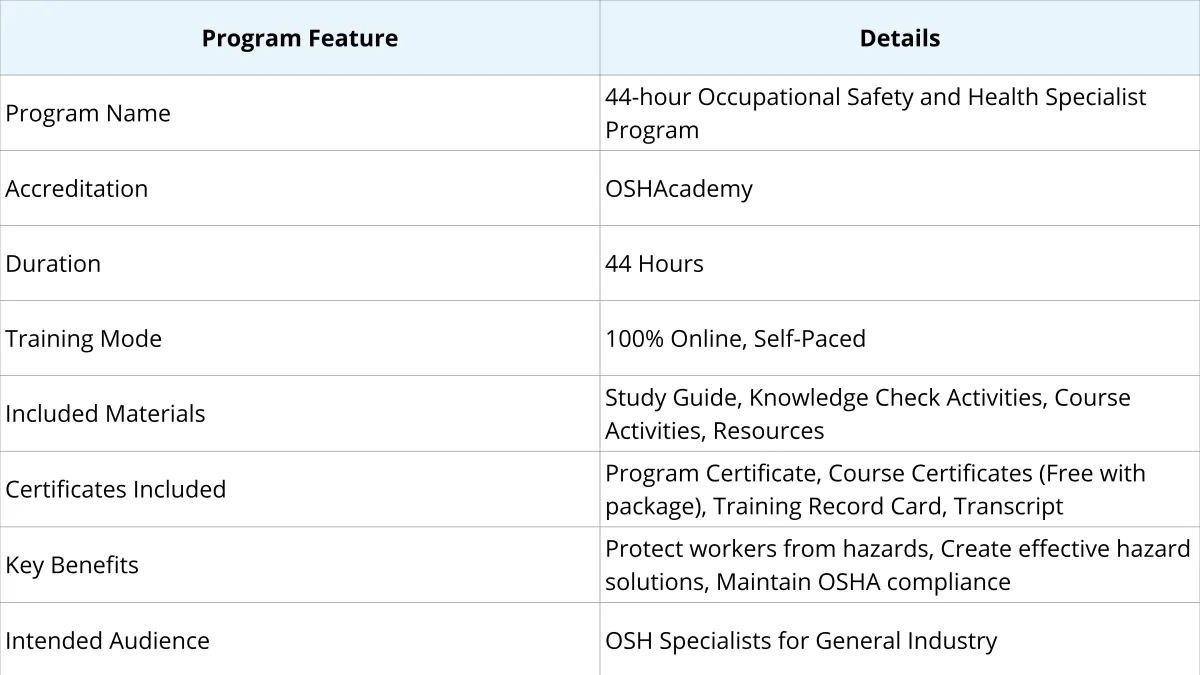The image size is (1200, 675).
Task: Select the "Program Certificate, Course Certificates" cell
Action: click(x=900, y=489)
